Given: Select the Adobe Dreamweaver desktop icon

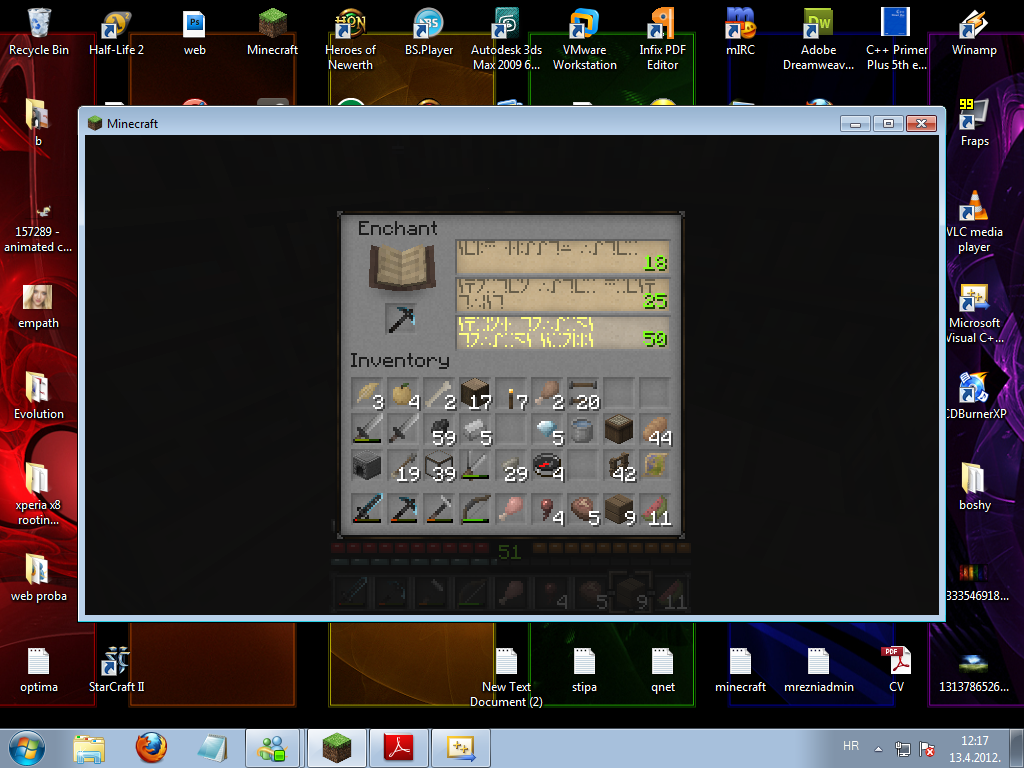Looking at the screenshot, I should pyautogui.click(x=818, y=39).
